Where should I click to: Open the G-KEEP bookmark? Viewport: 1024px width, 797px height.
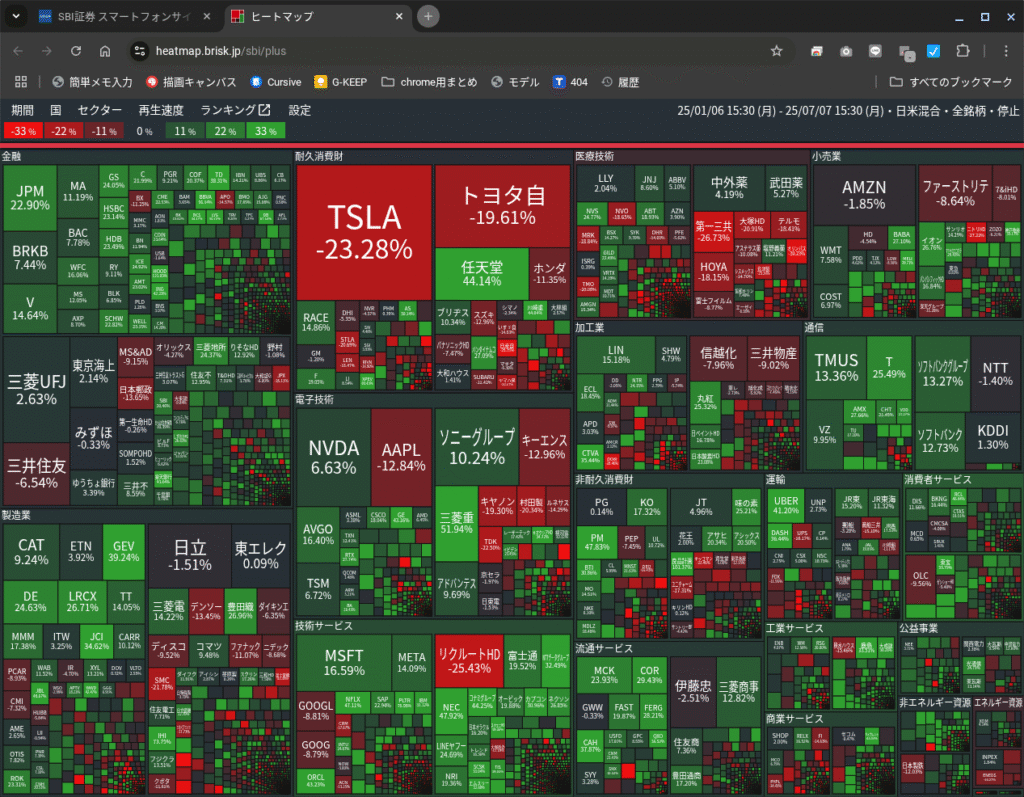pos(340,82)
